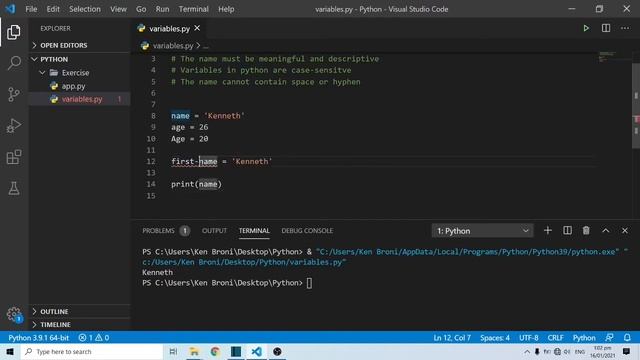640x360 pixels.
Task: Open the Windows Start menu
Action: click(10, 351)
